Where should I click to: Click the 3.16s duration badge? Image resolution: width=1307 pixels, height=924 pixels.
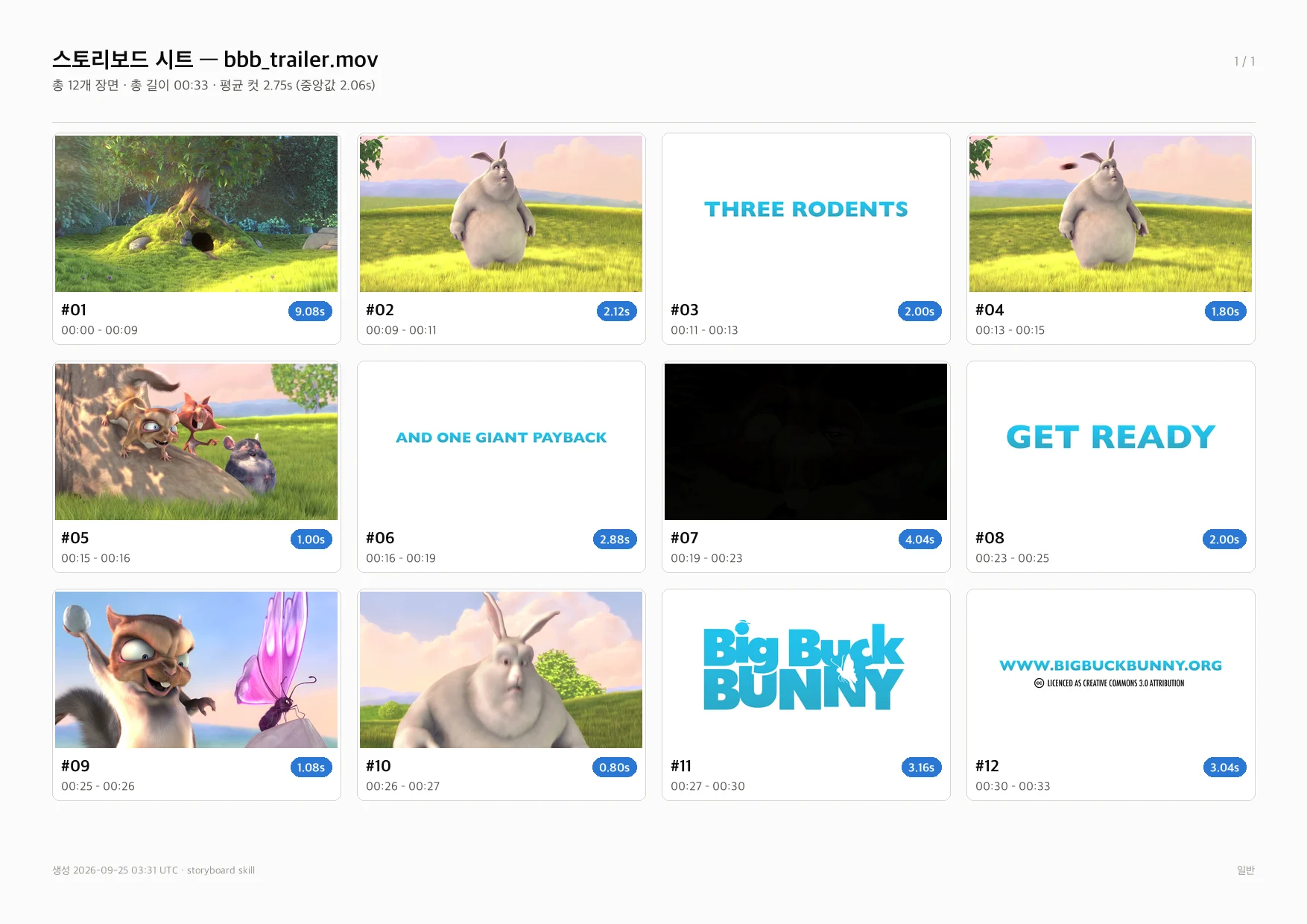coord(921,768)
